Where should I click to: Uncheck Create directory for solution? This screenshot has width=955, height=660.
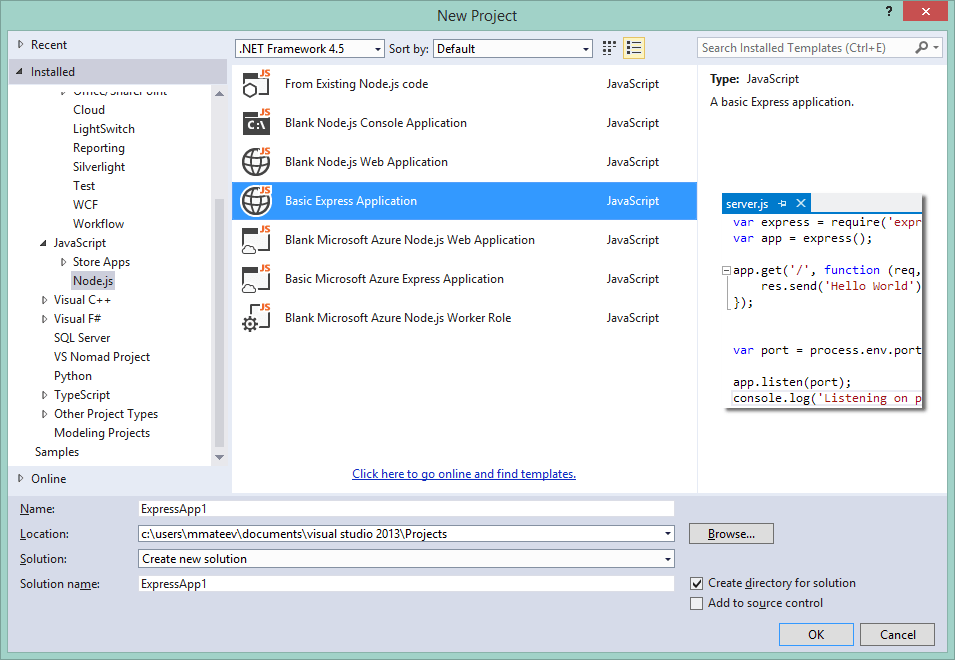(x=696, y=583)
